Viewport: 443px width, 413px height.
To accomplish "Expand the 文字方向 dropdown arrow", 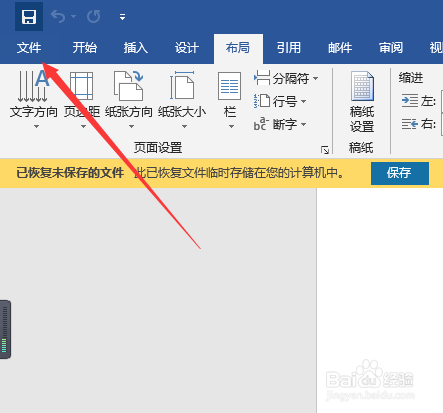I will 37,126.
